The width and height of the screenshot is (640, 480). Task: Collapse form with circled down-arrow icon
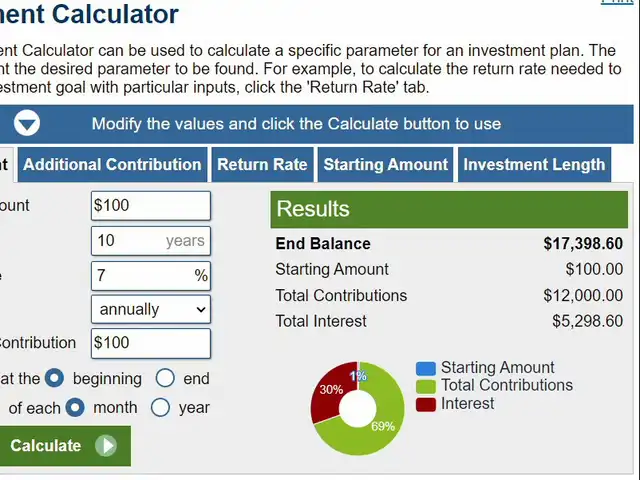[x=27, y=123]
